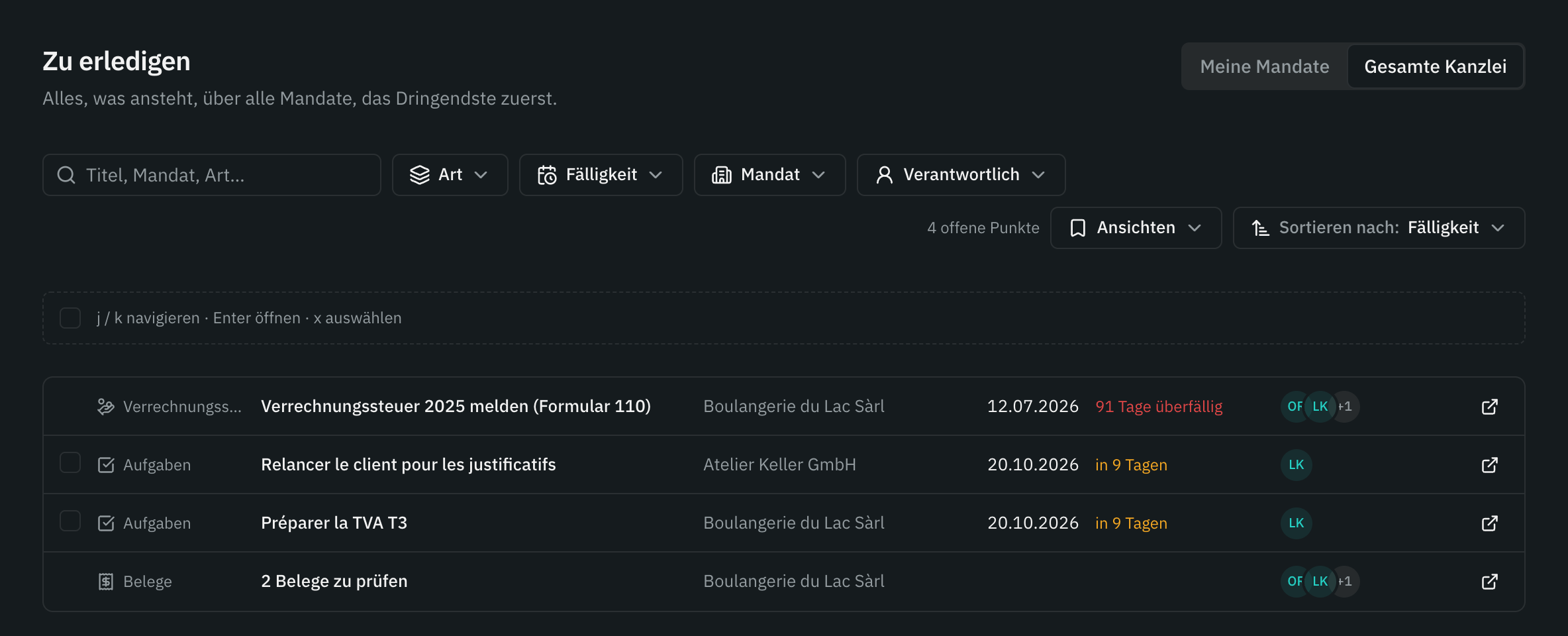Click the Belege receipt icon
This screenshot has width=1568, height=636.
[106, 582]
